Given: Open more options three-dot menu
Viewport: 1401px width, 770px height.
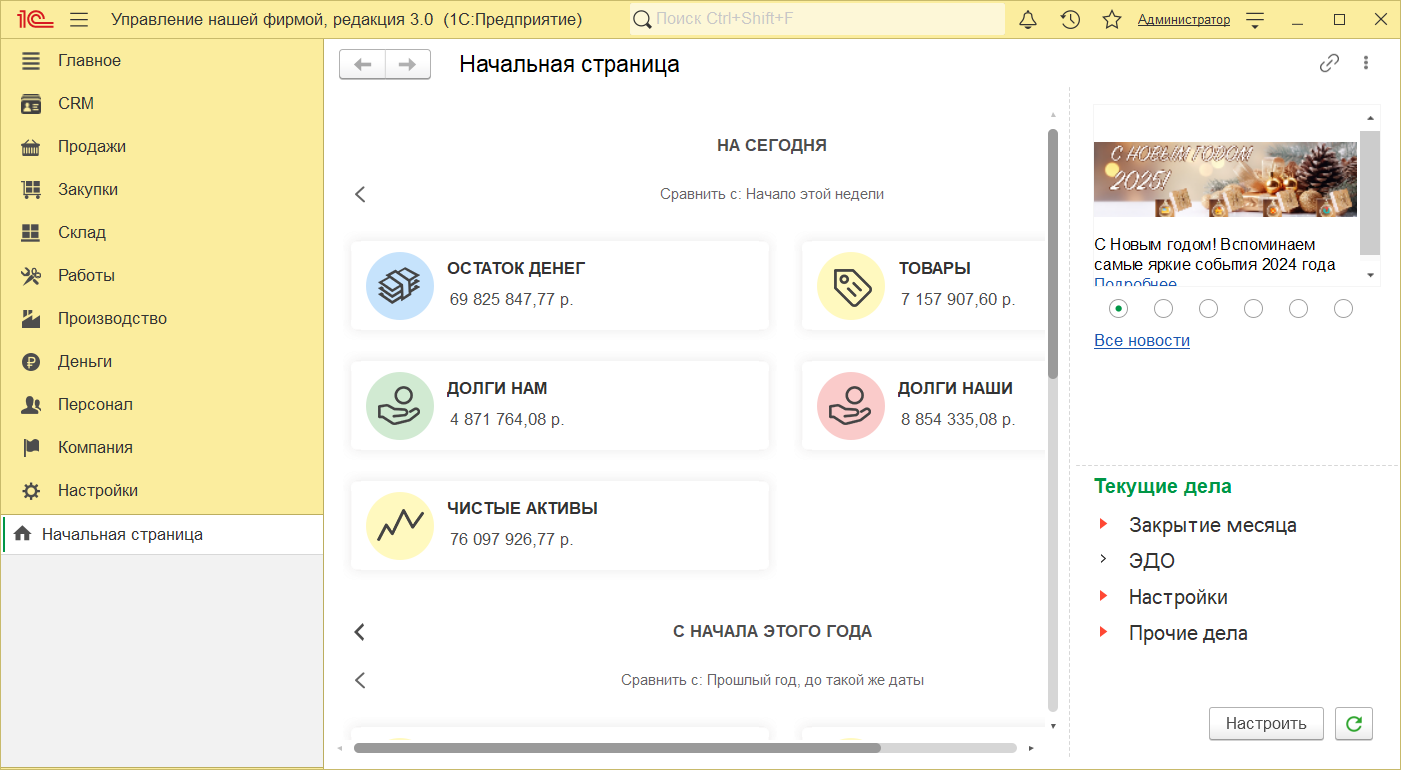Looking at the screenshot, I should (x=1366, y=63).
